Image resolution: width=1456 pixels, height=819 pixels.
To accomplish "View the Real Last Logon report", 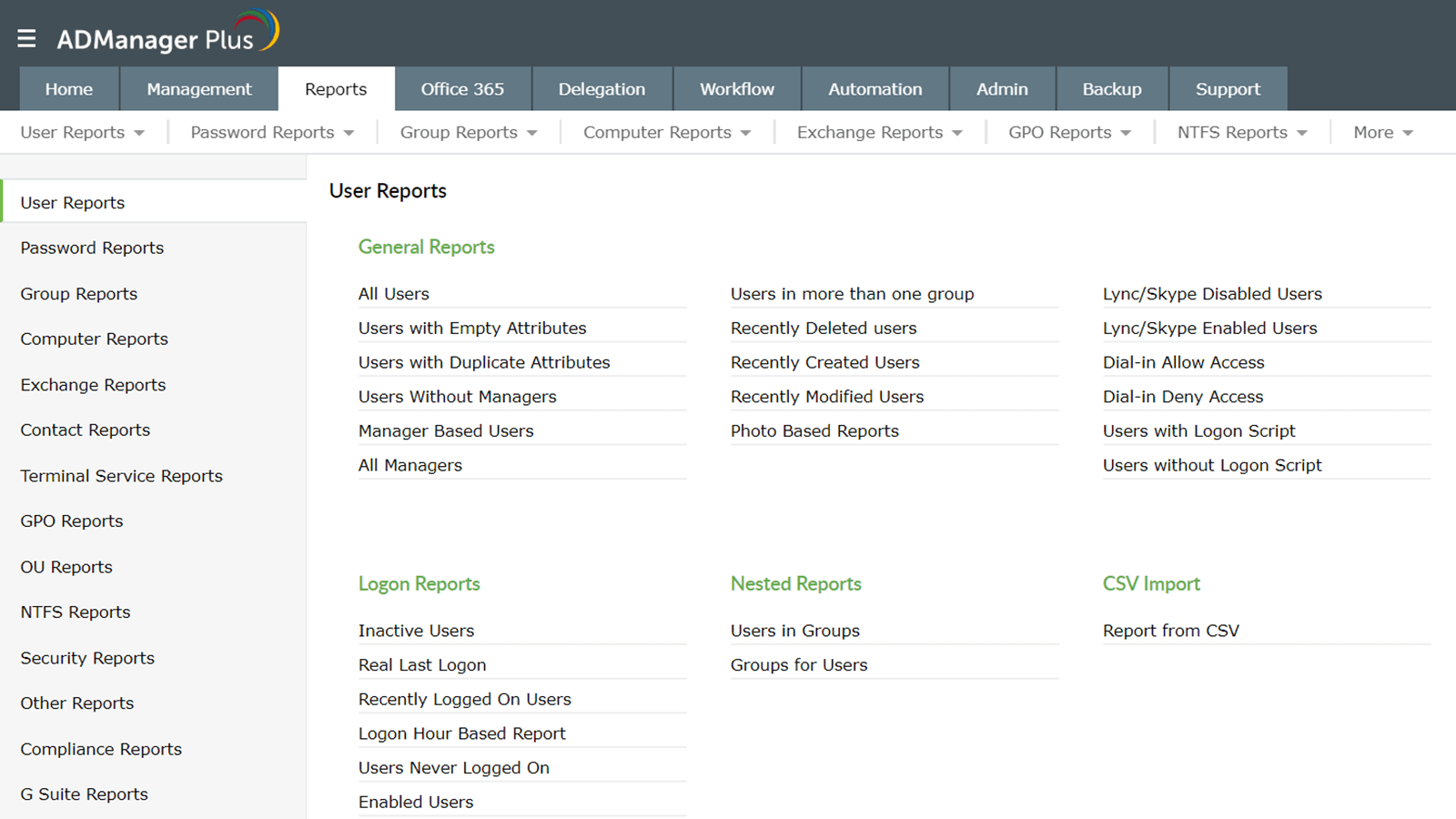I will click(422, 665).
